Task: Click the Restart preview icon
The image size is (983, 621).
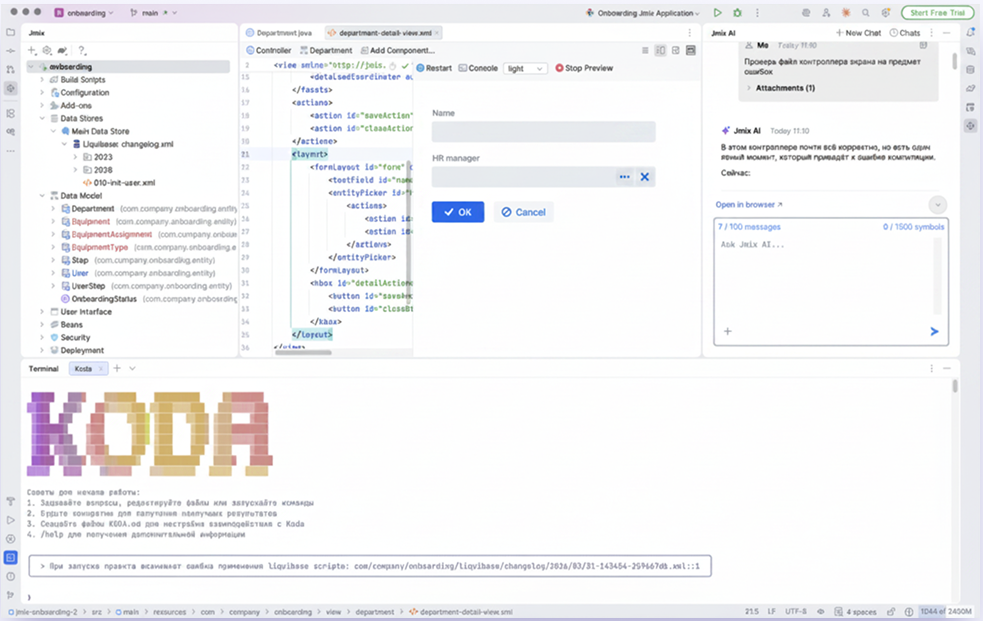Action: 420,68
